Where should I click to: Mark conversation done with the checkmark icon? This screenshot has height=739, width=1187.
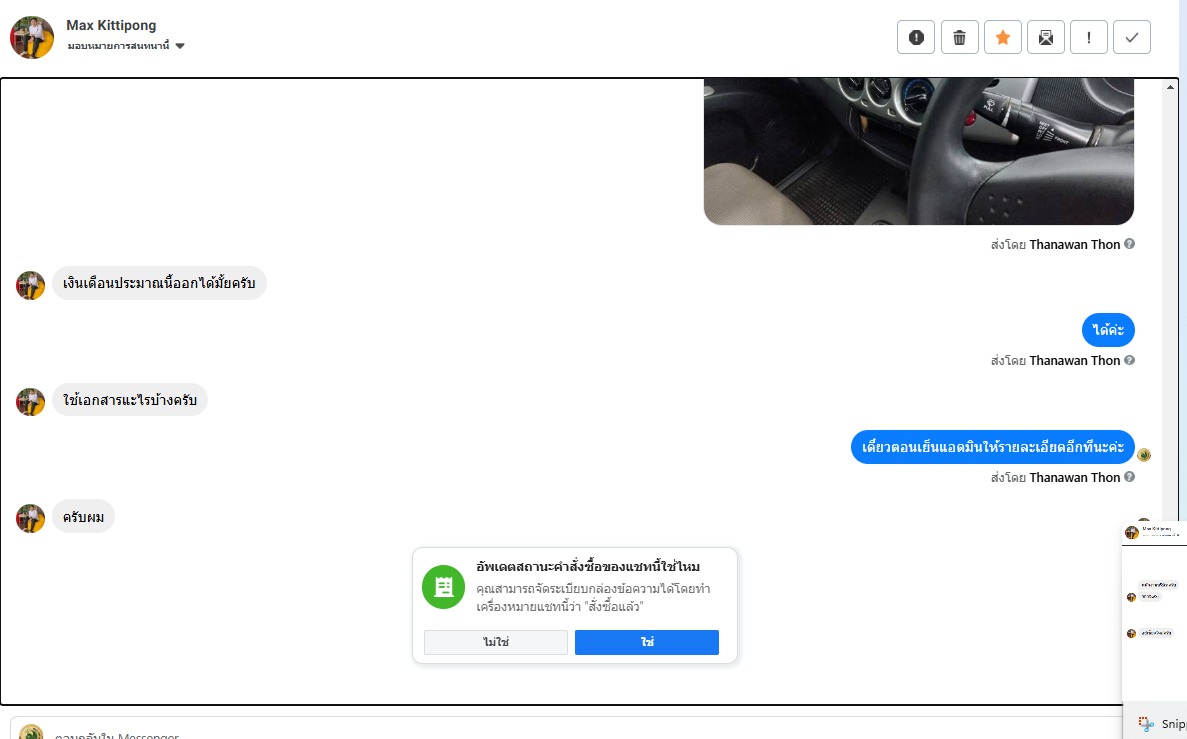point(1132,37)
